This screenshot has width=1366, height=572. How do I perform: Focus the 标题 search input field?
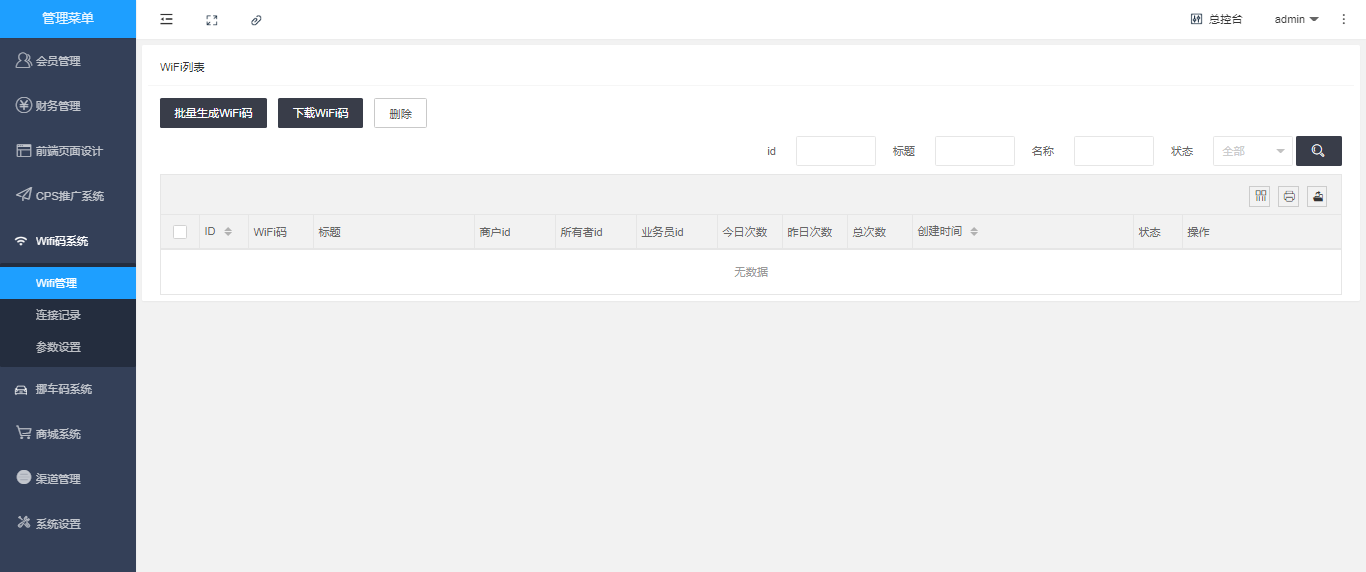pos(974,151)
